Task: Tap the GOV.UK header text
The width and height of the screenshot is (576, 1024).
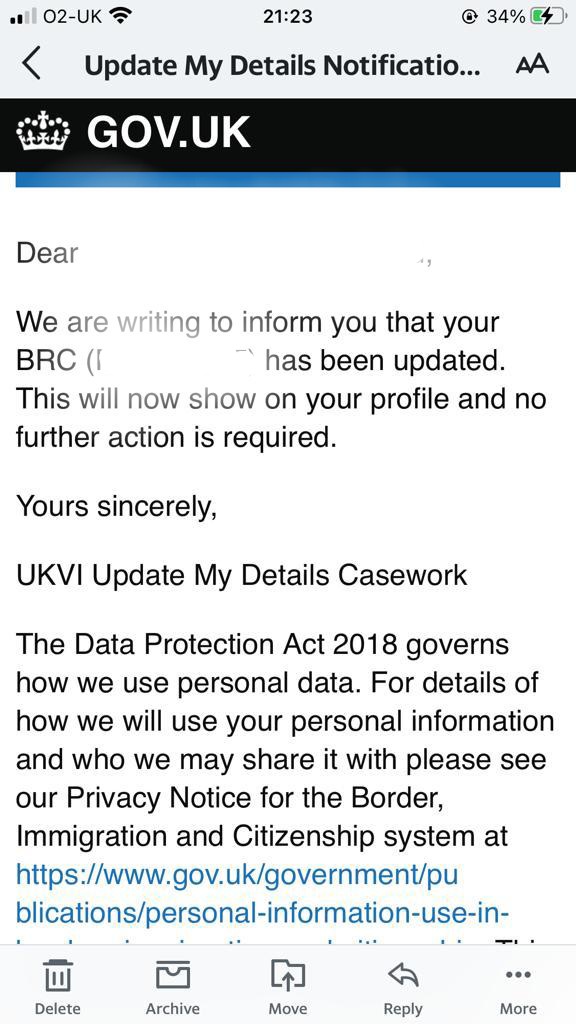Action: (168, 132)
